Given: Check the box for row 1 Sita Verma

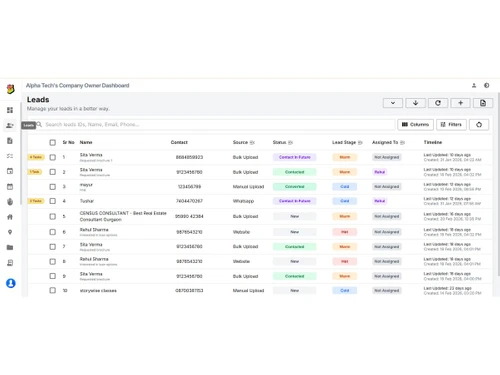Looking at the screenshot, I should pyautogui.click(x=53, y=157).
